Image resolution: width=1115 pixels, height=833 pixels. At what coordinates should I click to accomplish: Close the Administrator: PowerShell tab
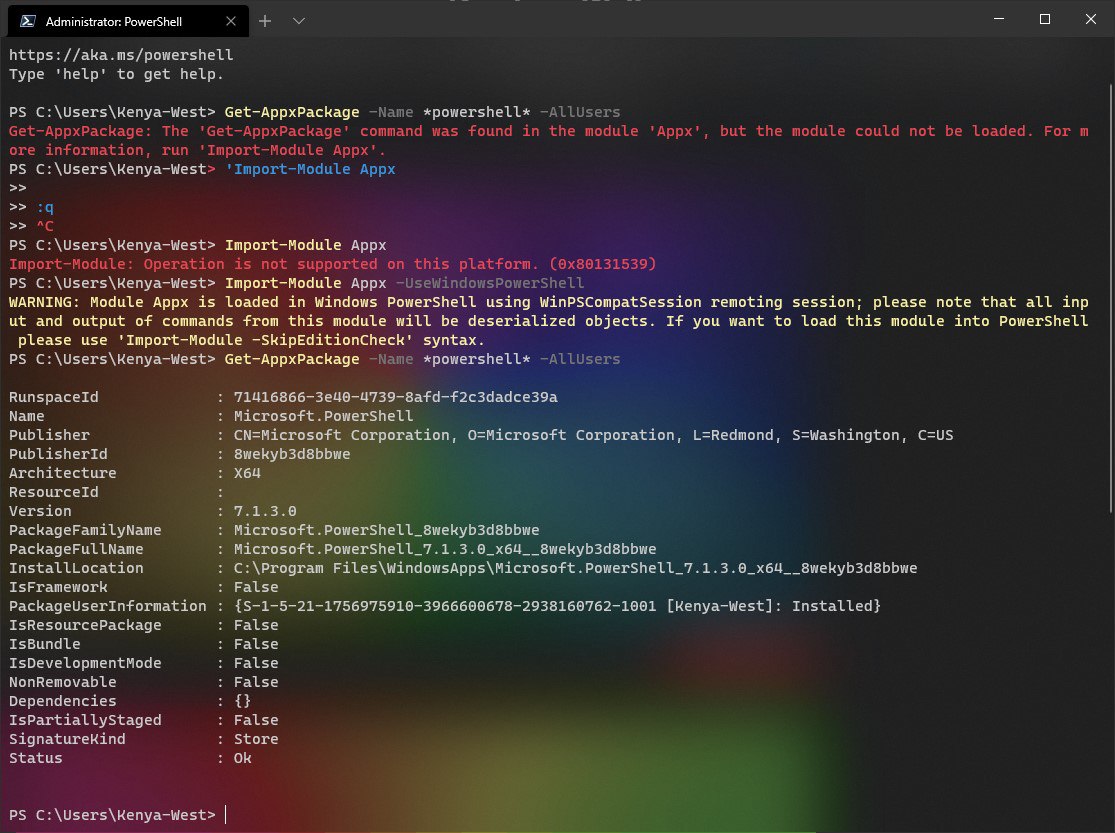coord(230,21)
